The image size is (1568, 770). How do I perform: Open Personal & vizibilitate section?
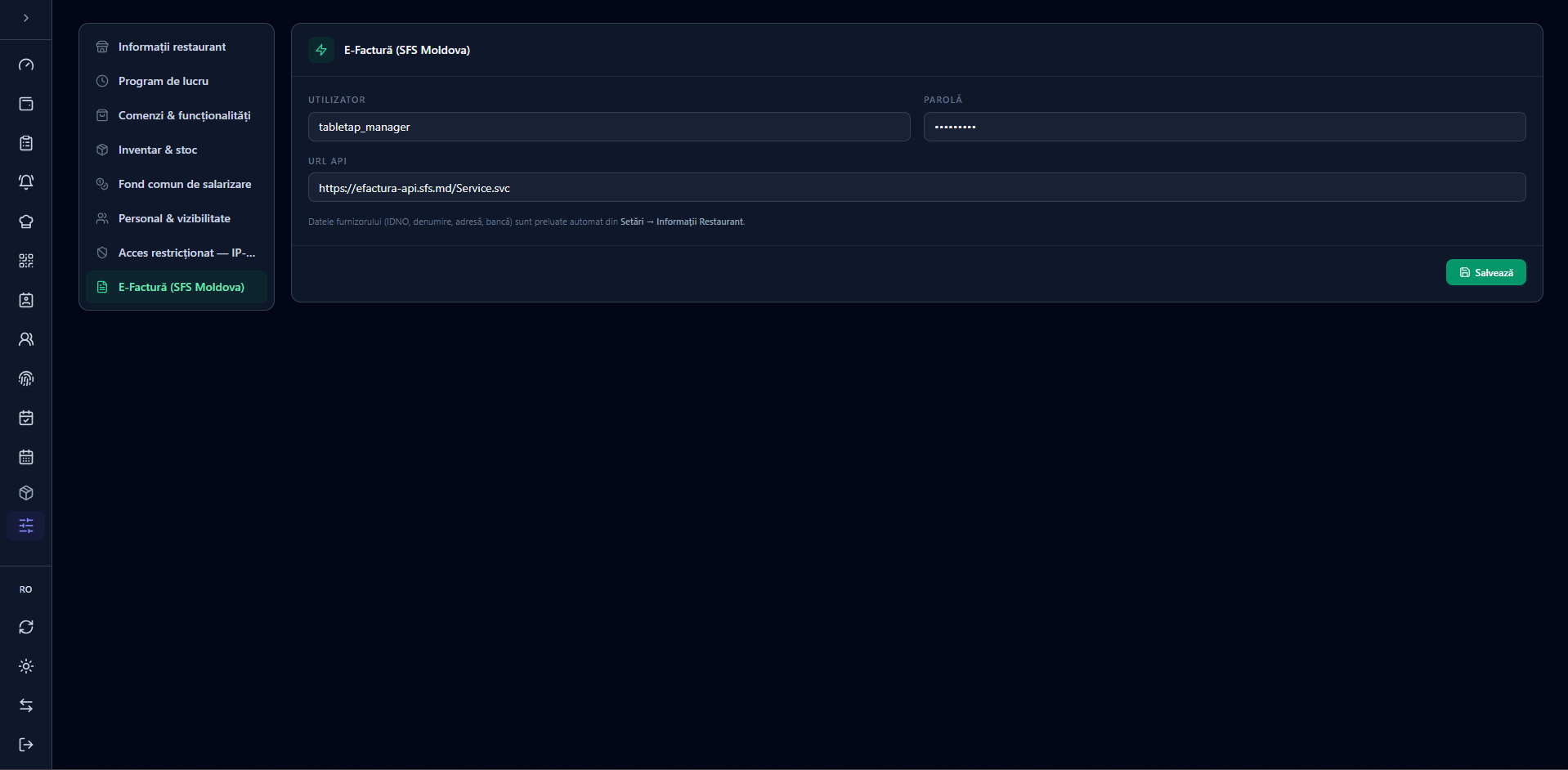click(x=177, y=218)
